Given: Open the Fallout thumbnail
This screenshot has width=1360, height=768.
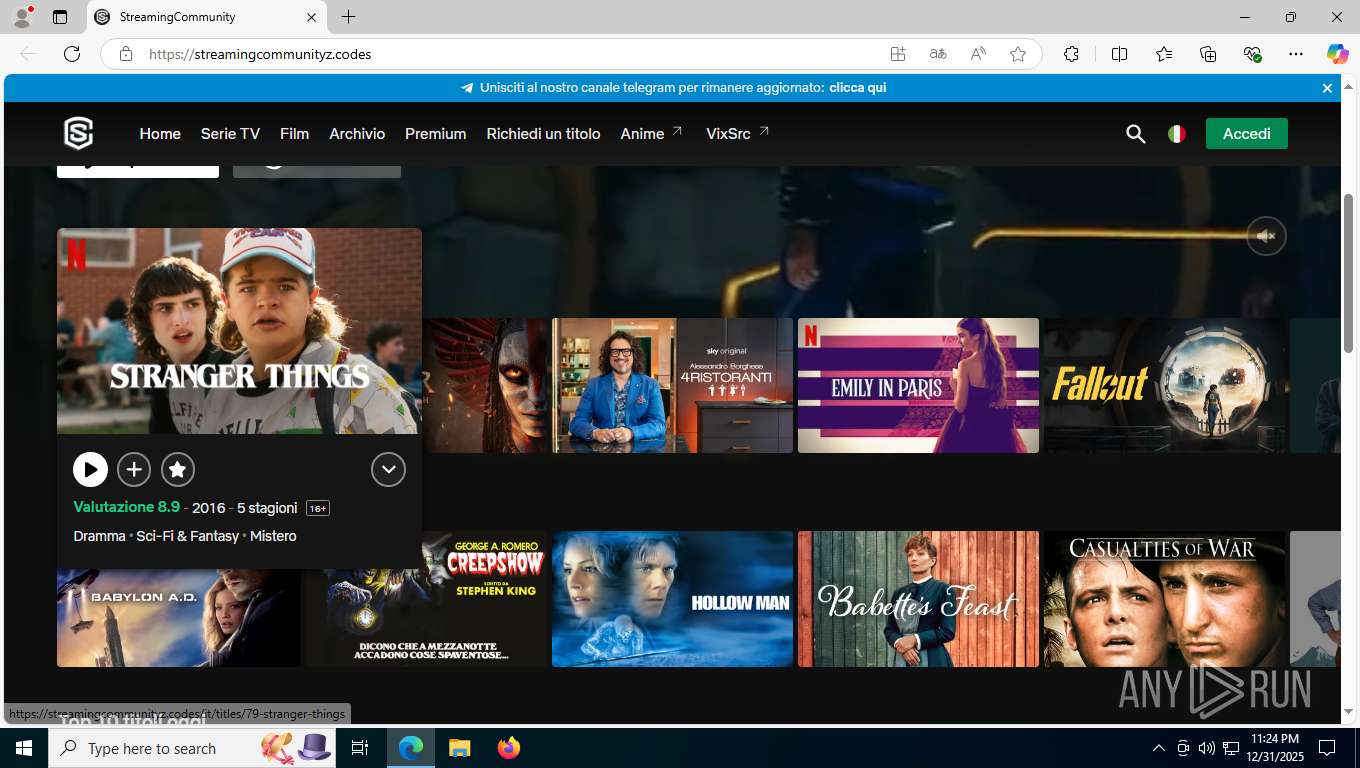Looking at the screenshot, I should pos(1164,385).
